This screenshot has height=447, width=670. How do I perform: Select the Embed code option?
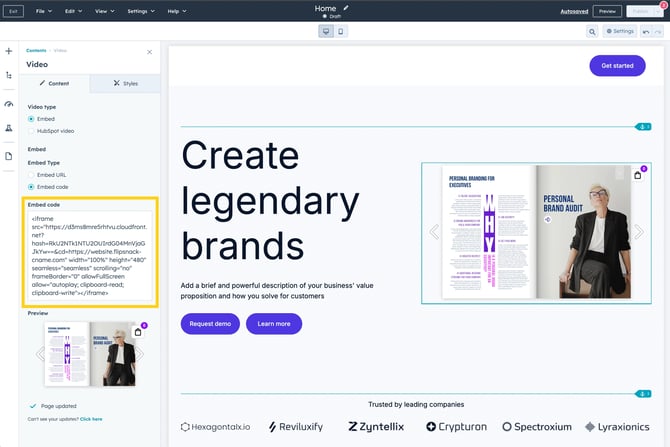tap(31, 187)
